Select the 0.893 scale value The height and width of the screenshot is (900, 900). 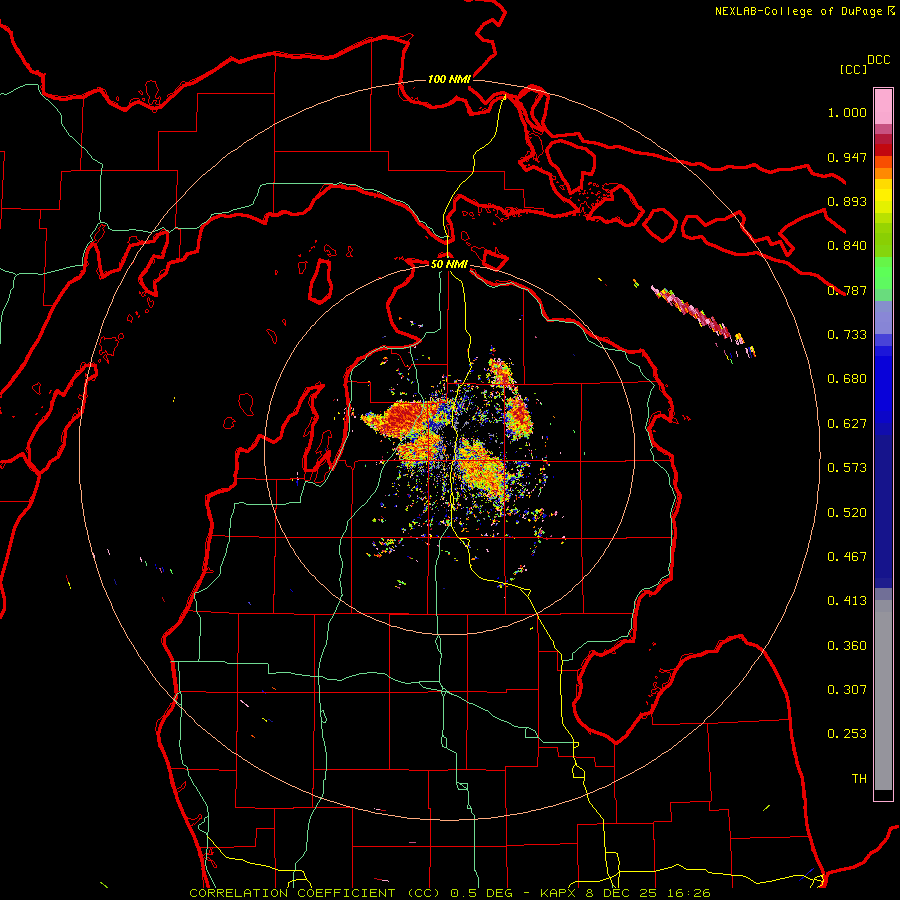click(847, 201)
